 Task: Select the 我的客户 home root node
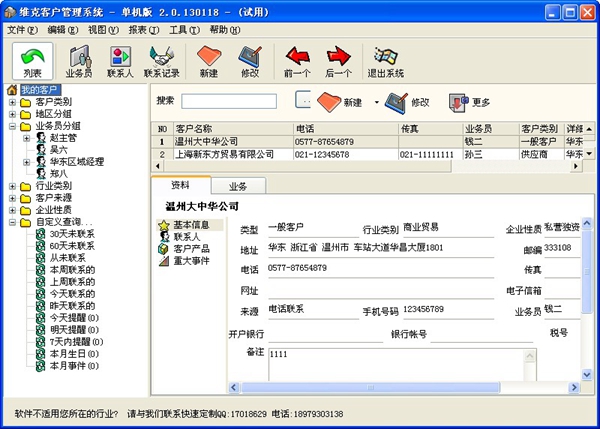click(40, 90)
